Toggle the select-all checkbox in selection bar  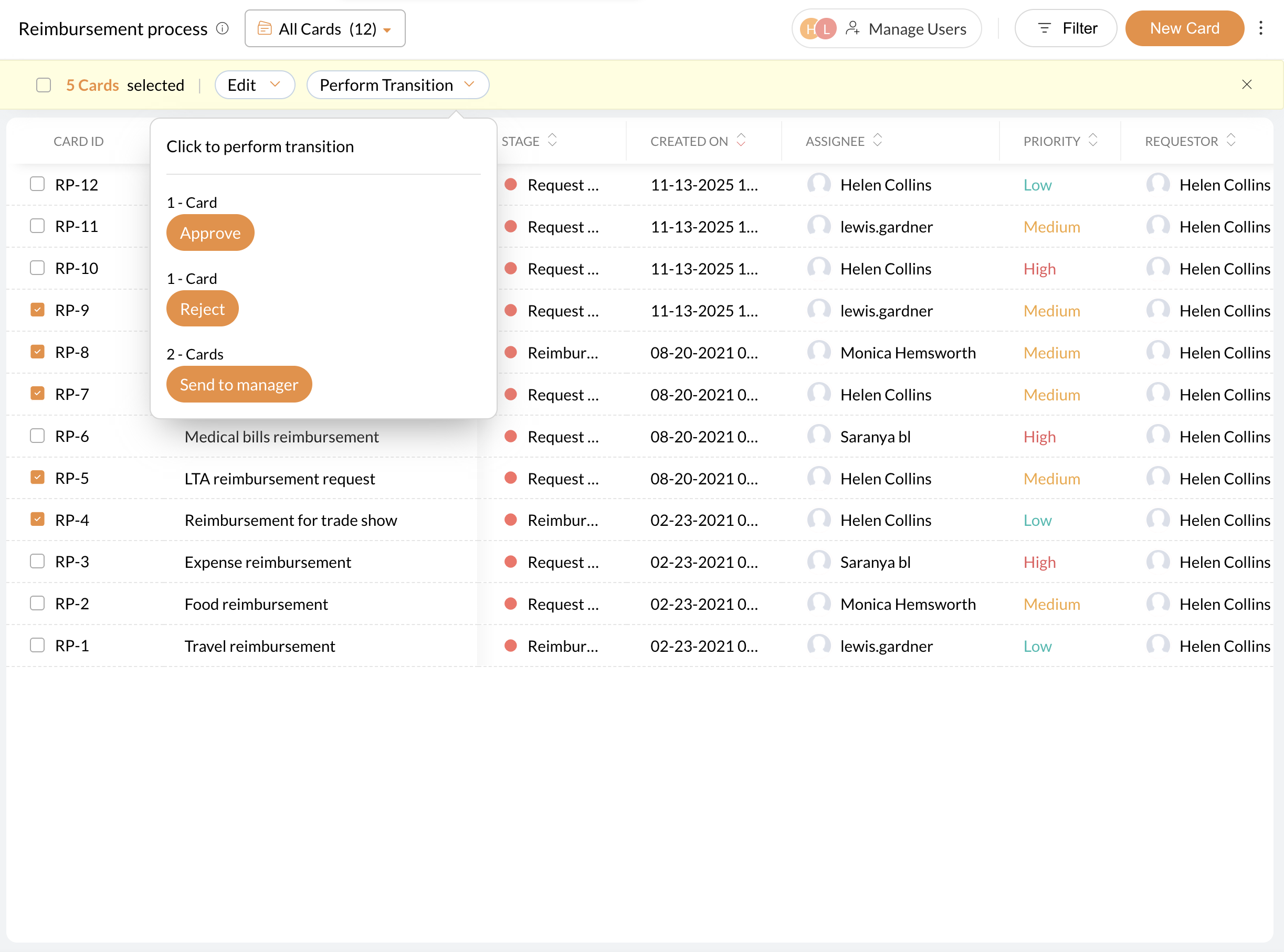pyautogui.click(x=44, y=86)
